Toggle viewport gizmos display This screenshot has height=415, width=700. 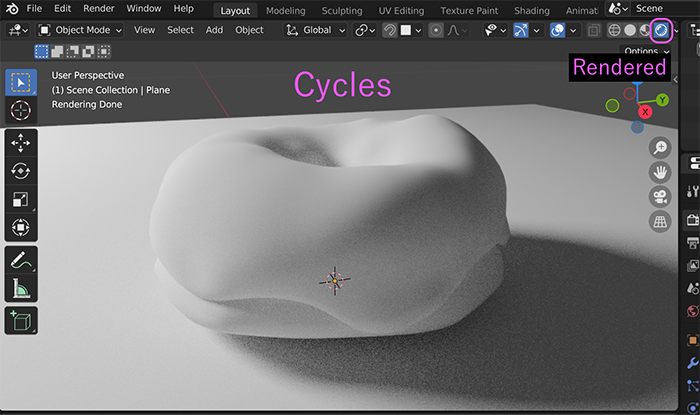[521, 30]
